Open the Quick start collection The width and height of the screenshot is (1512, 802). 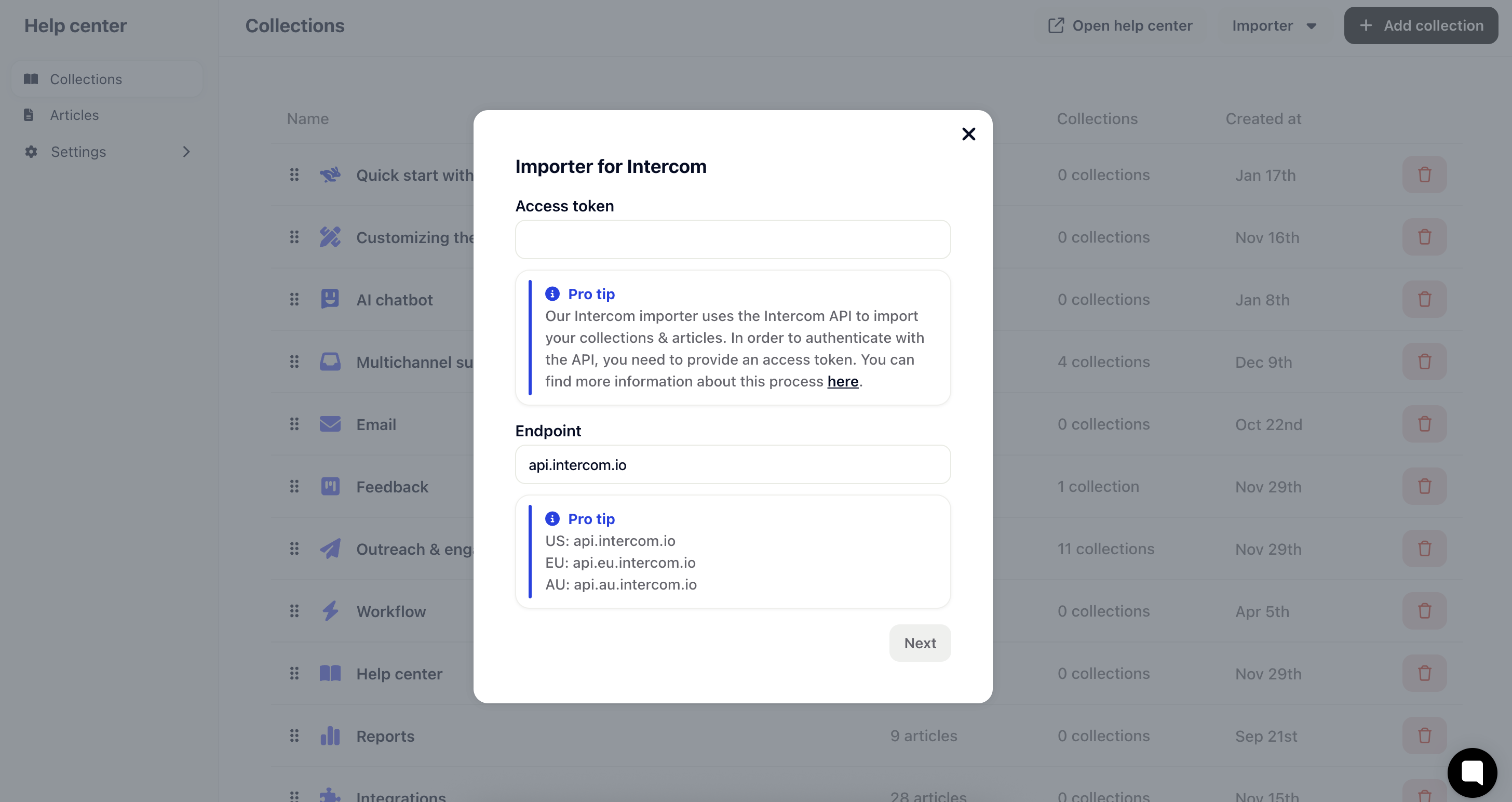414,175
